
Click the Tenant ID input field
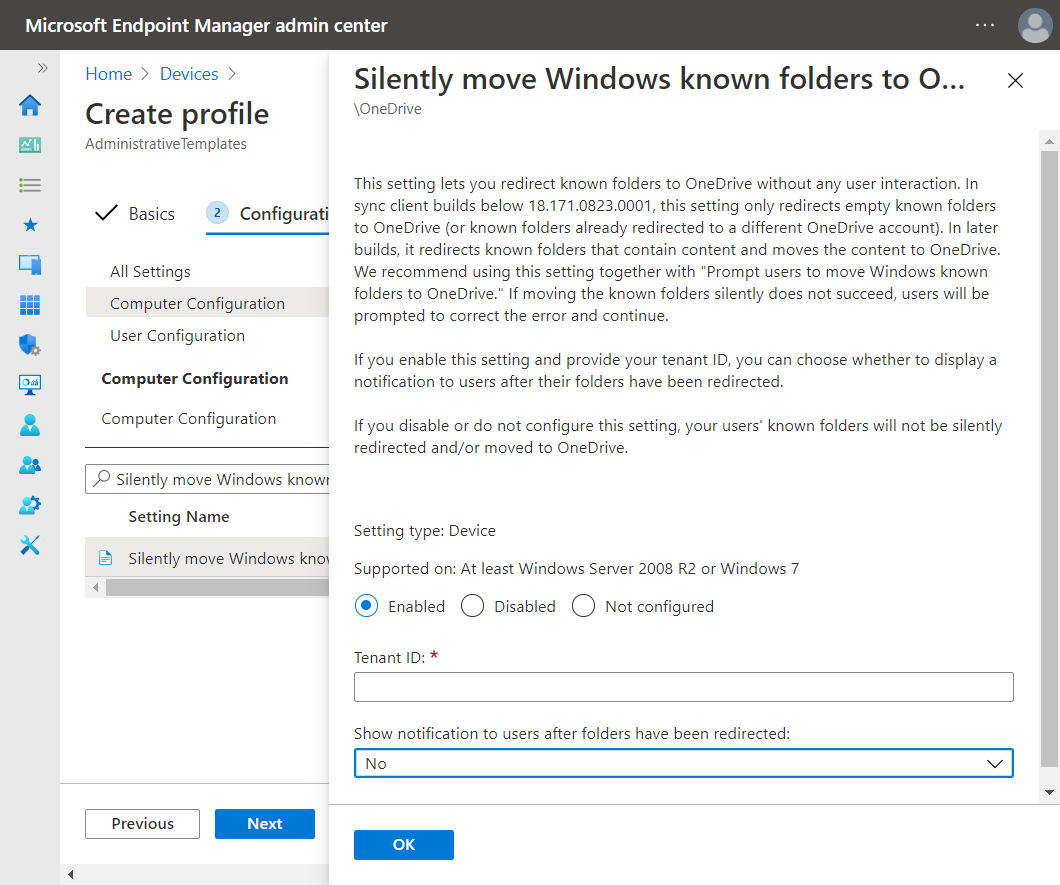point(683,687)
